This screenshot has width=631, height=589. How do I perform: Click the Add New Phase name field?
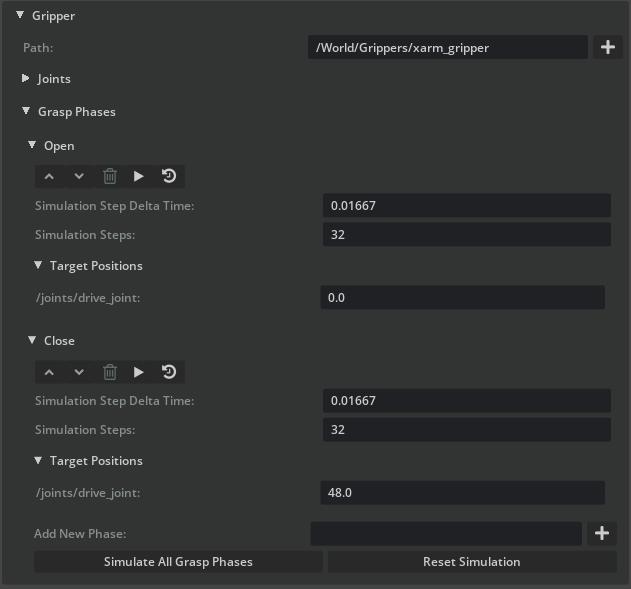446,533
